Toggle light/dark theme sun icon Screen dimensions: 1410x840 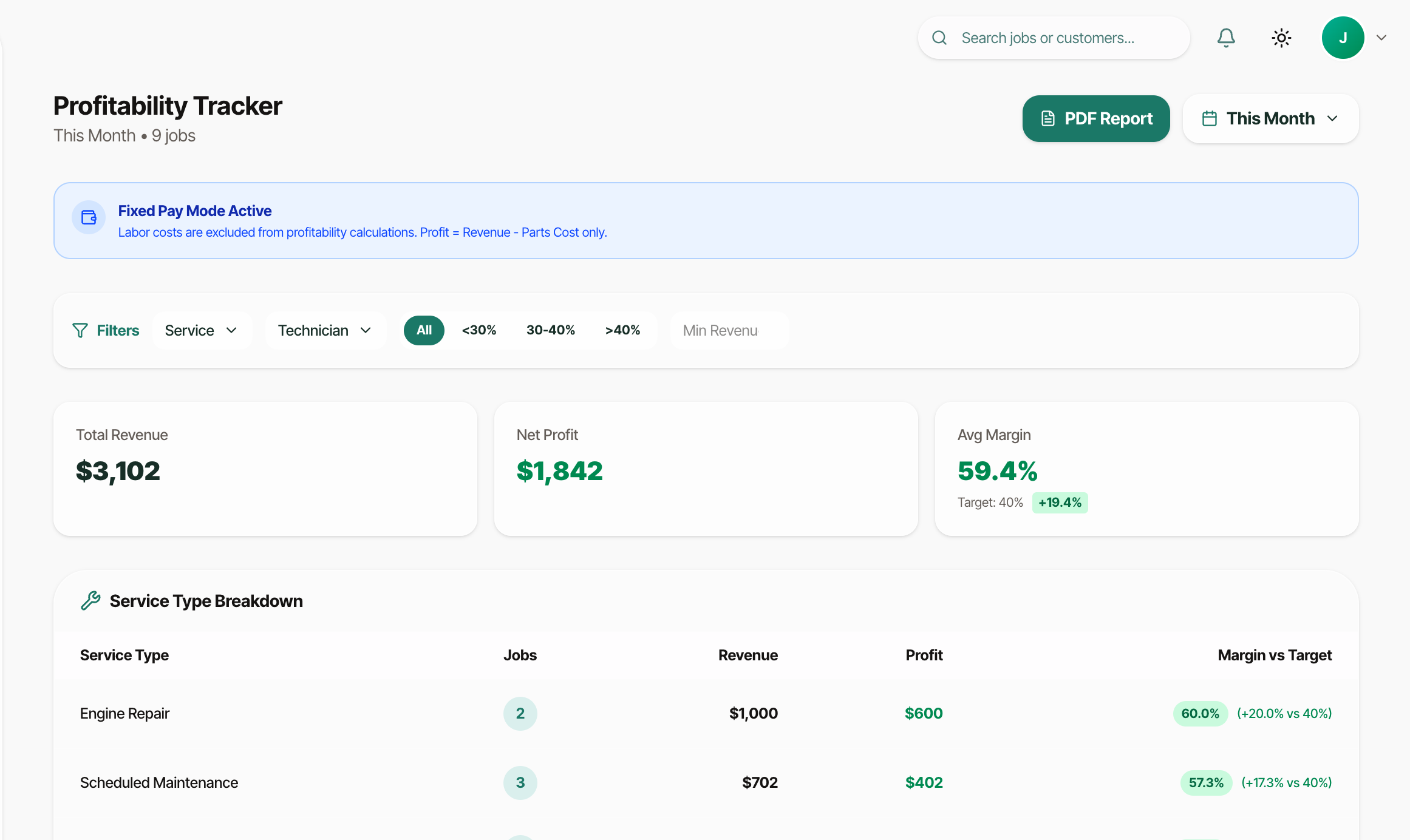tap(1281, 38)
